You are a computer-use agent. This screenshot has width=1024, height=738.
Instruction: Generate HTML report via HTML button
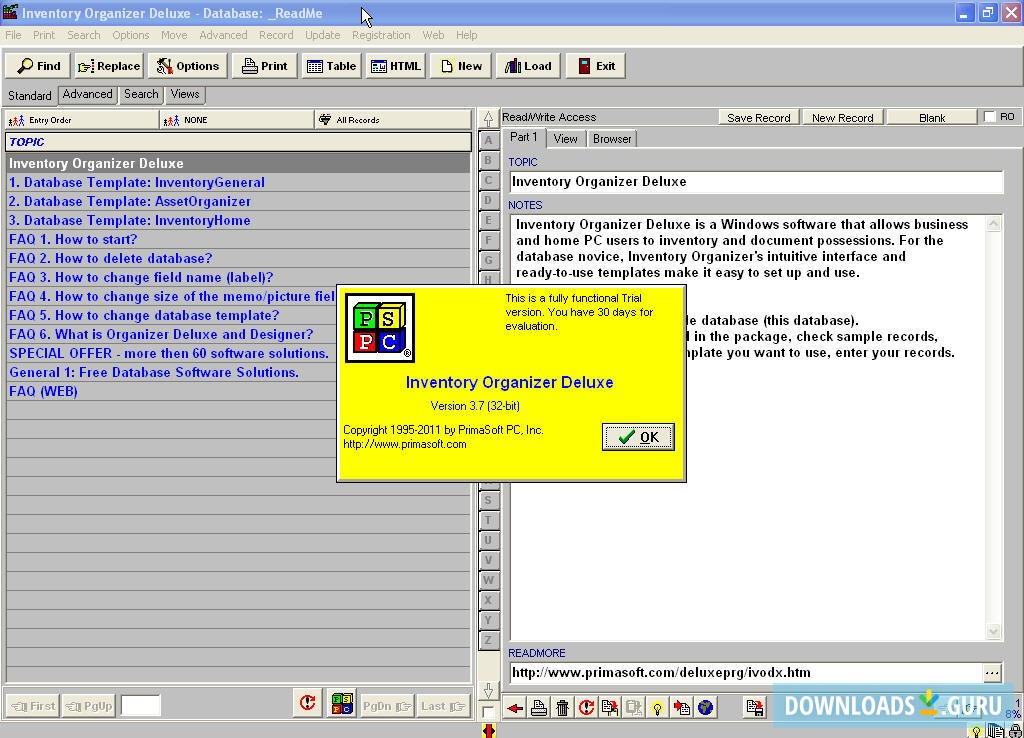396,66
